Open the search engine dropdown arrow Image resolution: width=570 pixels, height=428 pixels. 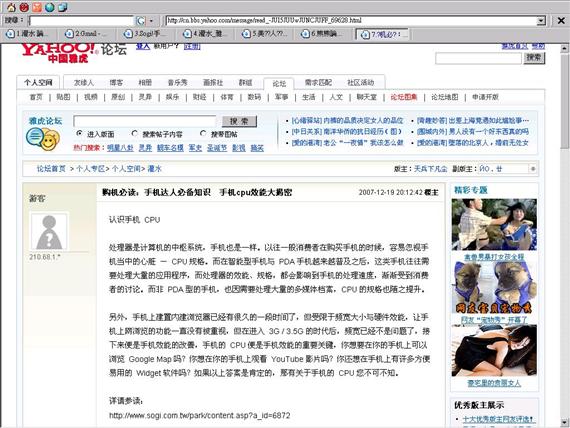point(151,21)
